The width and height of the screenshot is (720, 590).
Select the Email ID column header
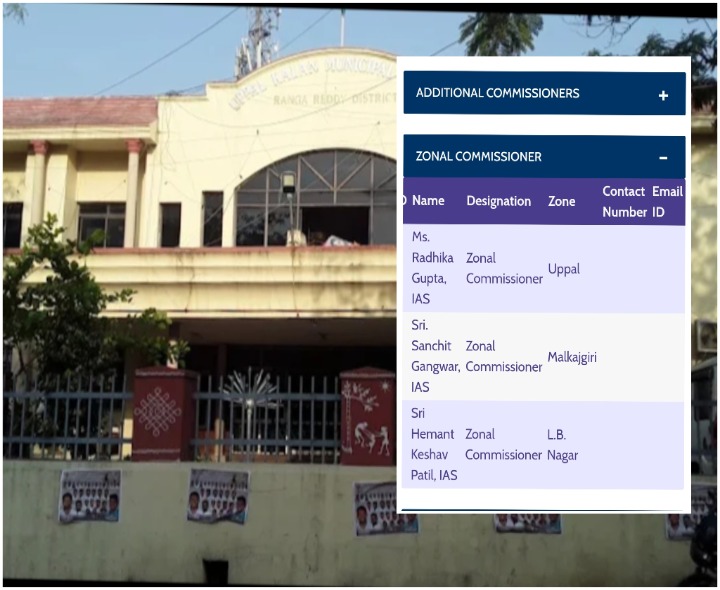(666, 201)
